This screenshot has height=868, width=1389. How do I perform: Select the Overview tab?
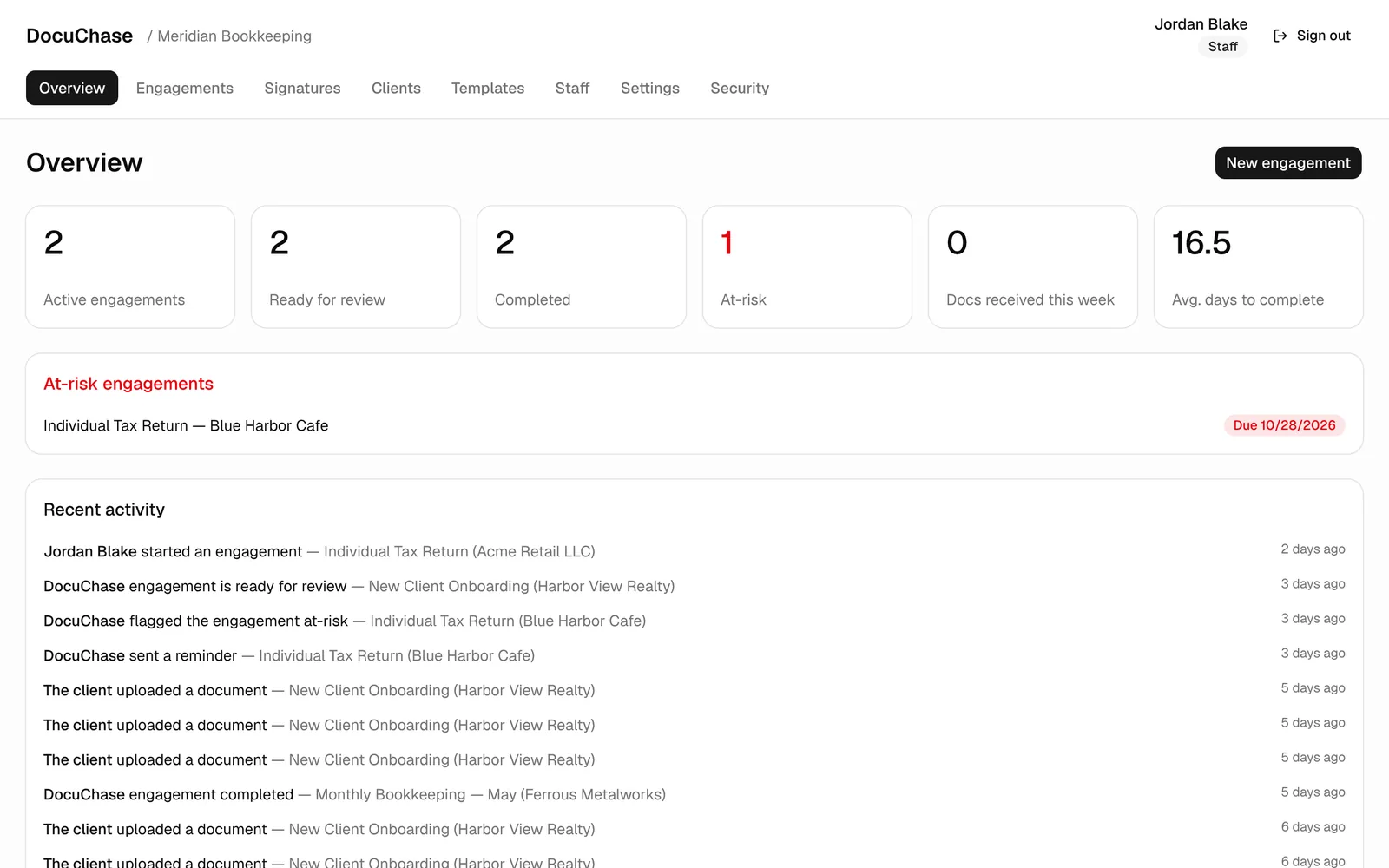pos(72,88)
